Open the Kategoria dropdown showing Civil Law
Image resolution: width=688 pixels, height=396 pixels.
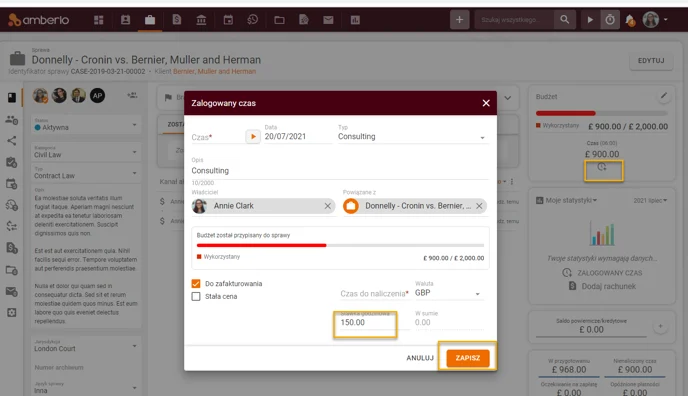click(x=86, y=152)
